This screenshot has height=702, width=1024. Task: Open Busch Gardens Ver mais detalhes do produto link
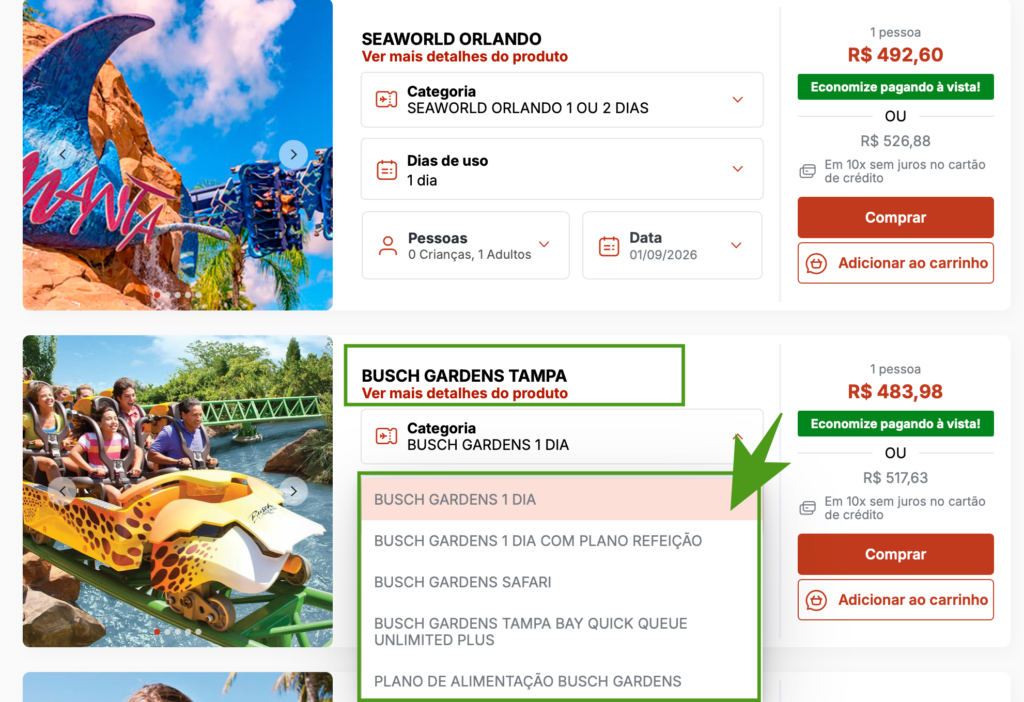[465, 394]
